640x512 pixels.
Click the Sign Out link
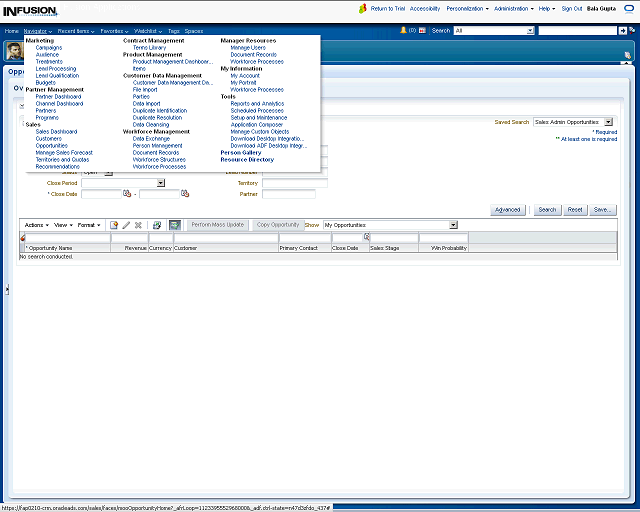[x=572, y=8]
